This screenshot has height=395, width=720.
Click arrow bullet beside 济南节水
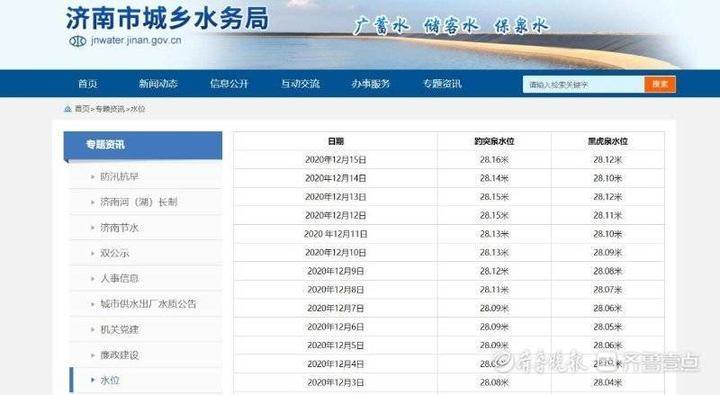(x=93, y=228)
